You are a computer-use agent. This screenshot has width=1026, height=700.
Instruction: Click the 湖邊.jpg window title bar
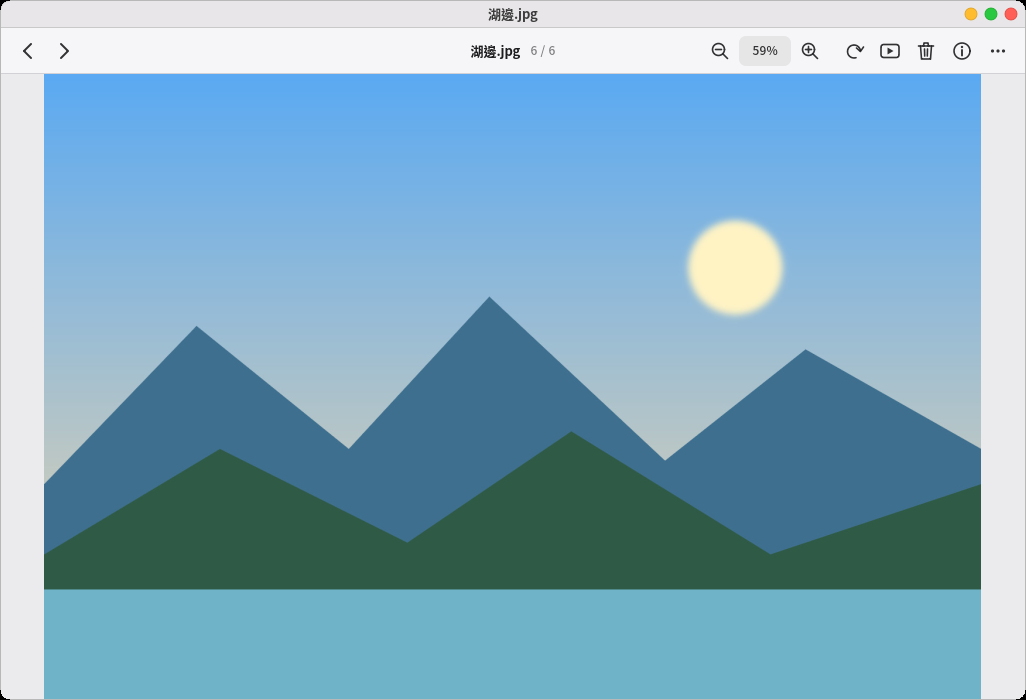tap(513, 14)
